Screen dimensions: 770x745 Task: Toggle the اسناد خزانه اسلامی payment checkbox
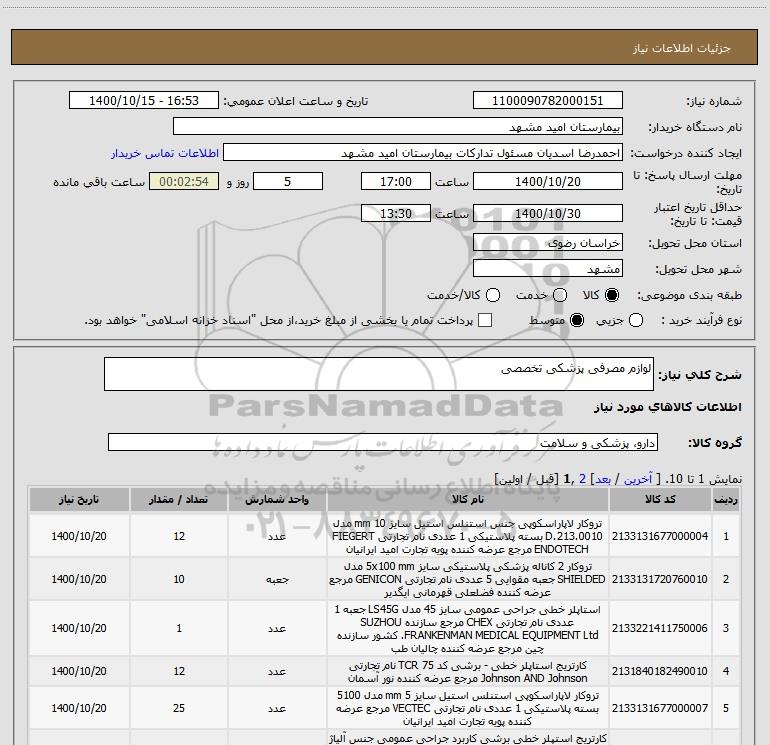485,320
